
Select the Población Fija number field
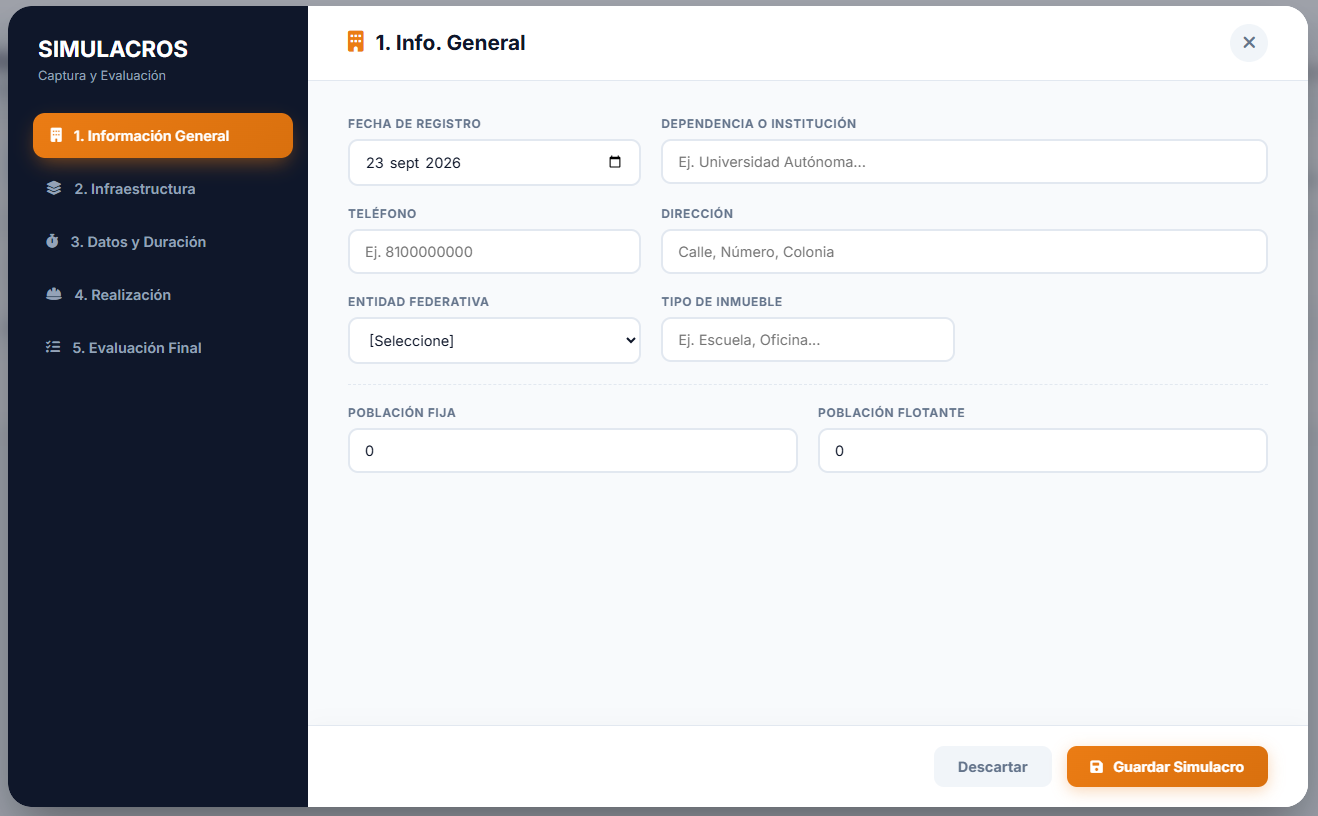coord(573,451)
